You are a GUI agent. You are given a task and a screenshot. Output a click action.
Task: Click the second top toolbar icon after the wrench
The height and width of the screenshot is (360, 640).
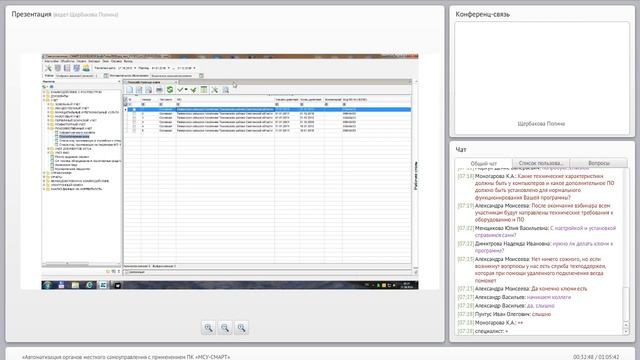point(67,68)
